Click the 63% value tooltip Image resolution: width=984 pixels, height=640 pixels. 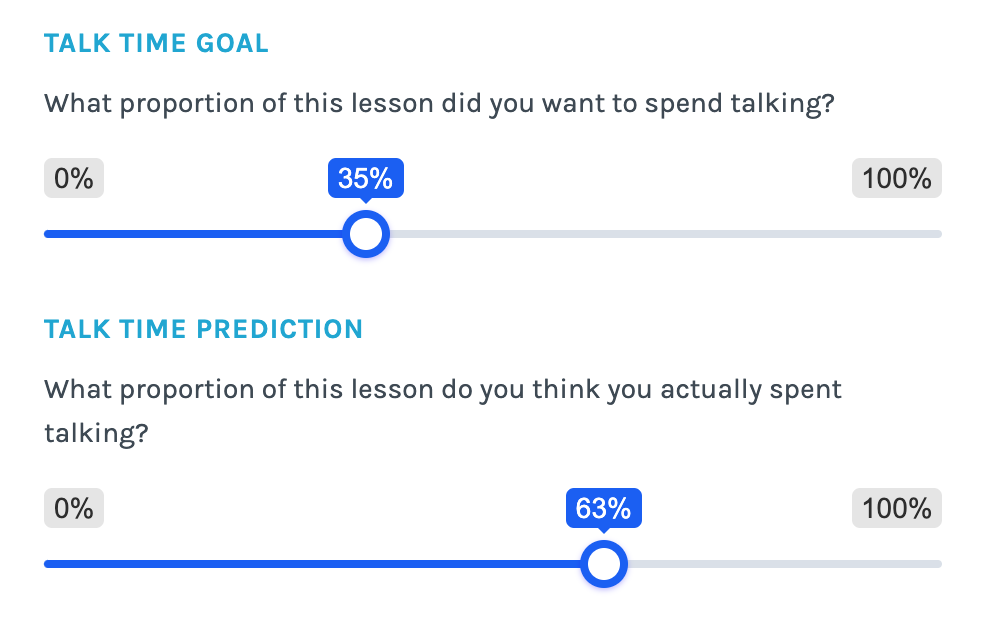[x=604, y=508]
